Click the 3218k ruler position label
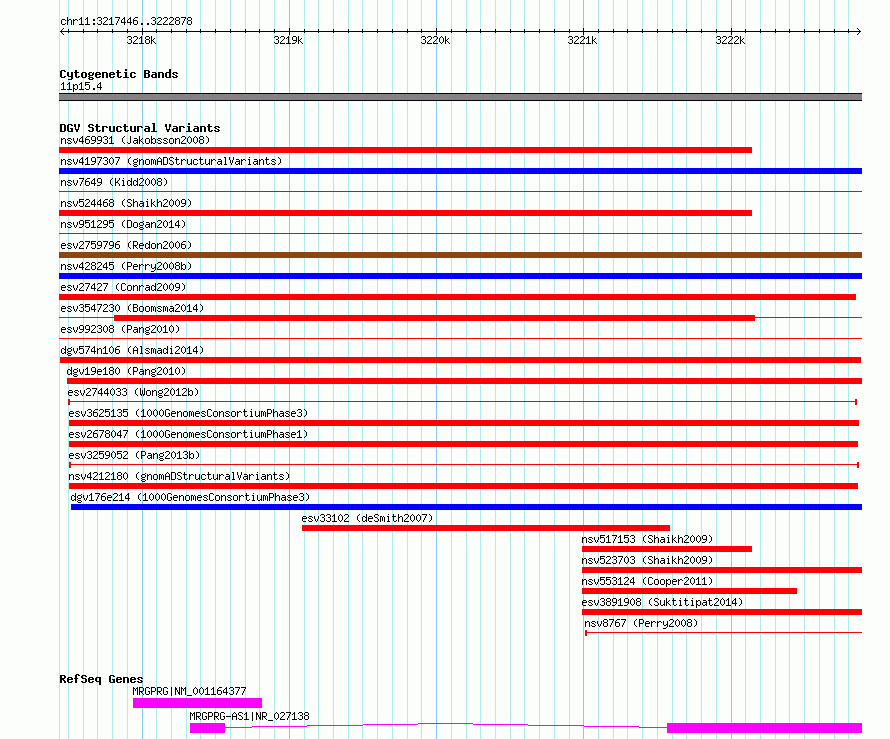Image resolution: width=890 pixels, height=739 pixels. tap(141, 40)
